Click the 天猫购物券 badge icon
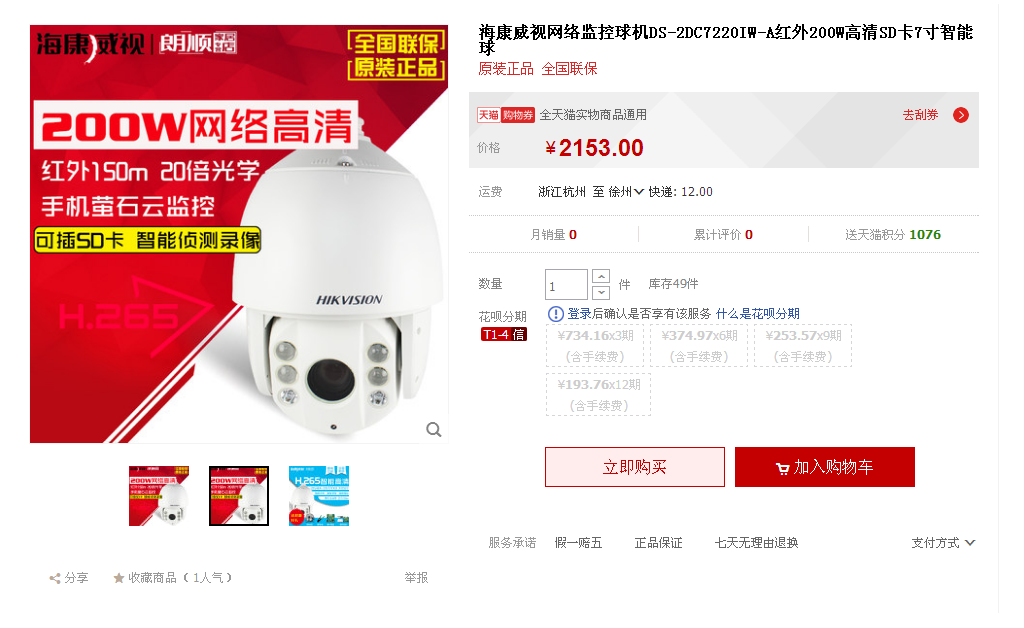The width and height of the screenshot is (1024, 628). click(506, 116)
